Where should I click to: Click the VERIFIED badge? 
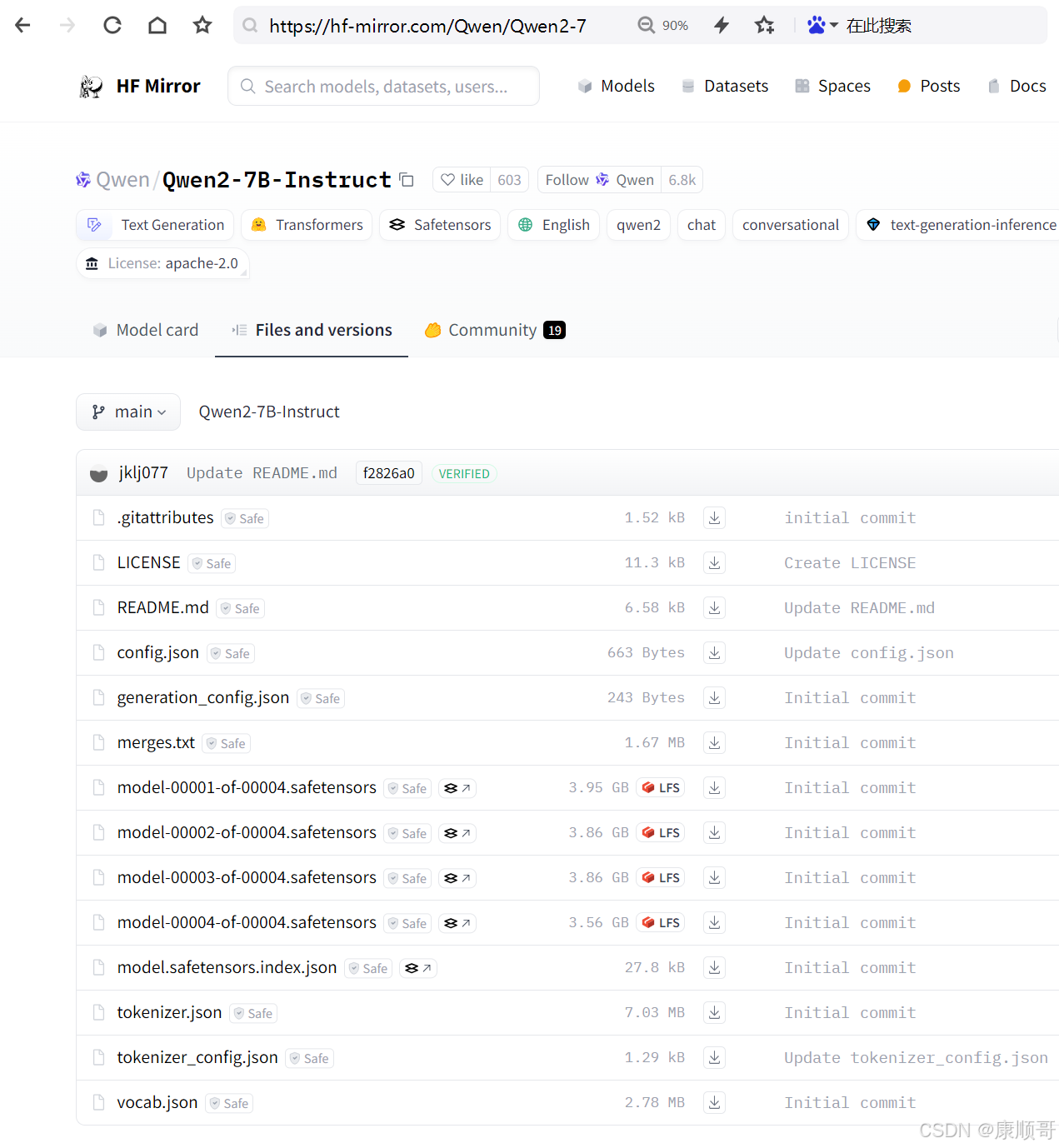tap(464, 473)
